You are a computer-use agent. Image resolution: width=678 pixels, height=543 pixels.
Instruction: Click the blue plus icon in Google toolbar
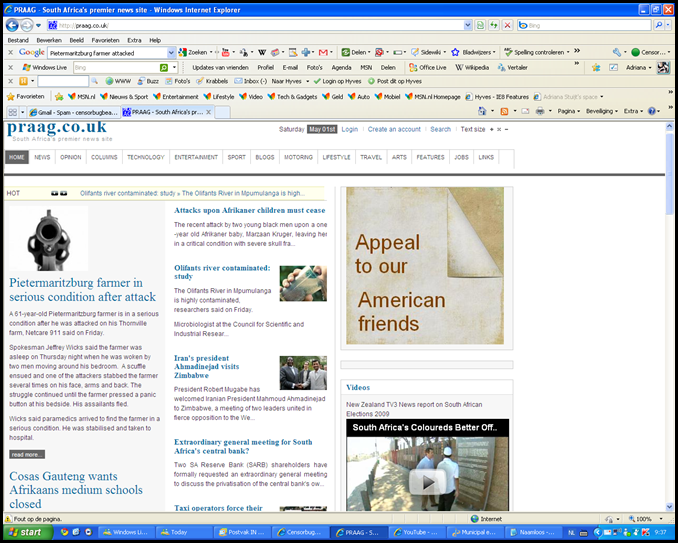click(306, 53)
